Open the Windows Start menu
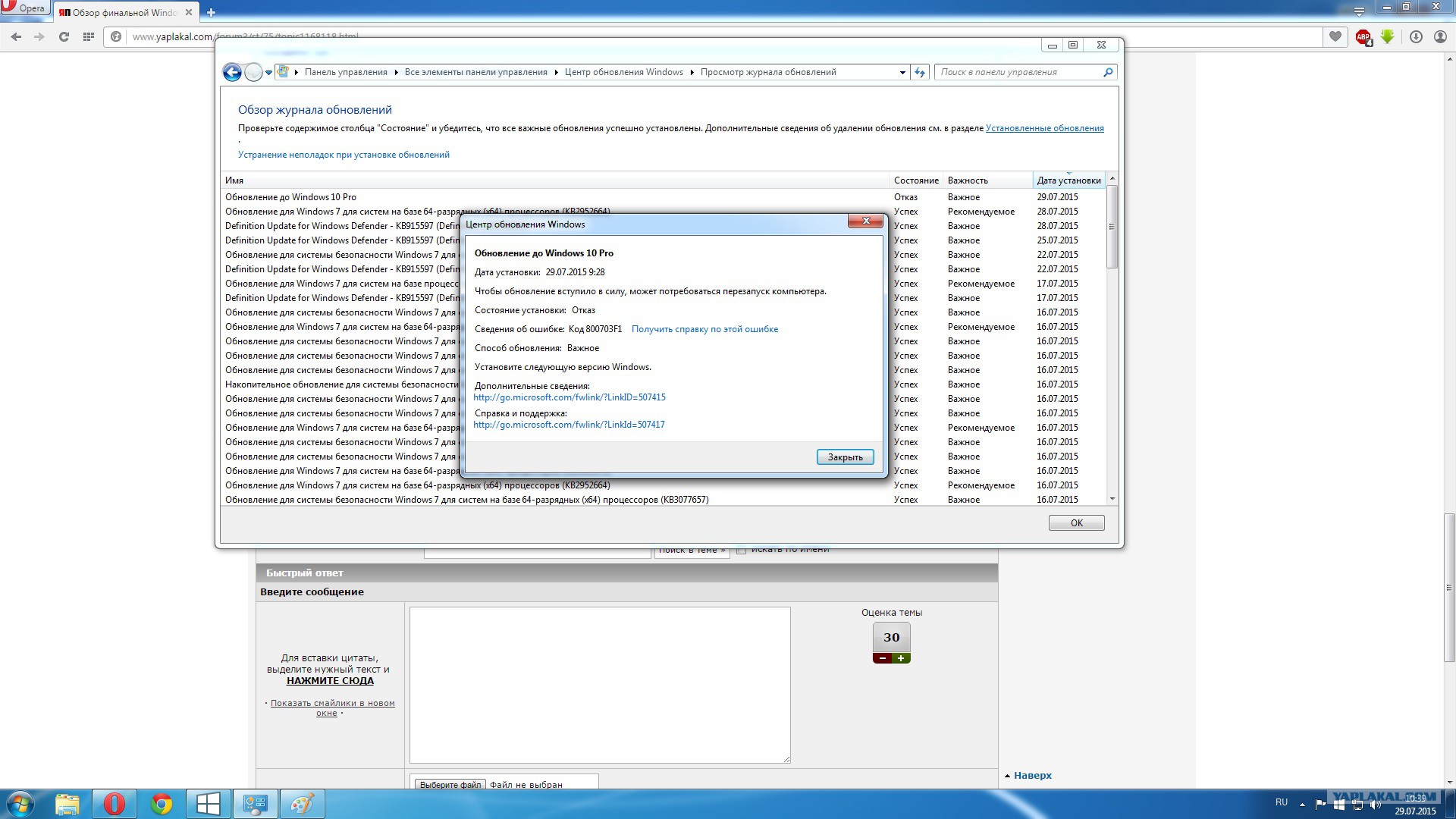Image resolution: width=1456 pixels, height=819 pixels. pos(20,804)
